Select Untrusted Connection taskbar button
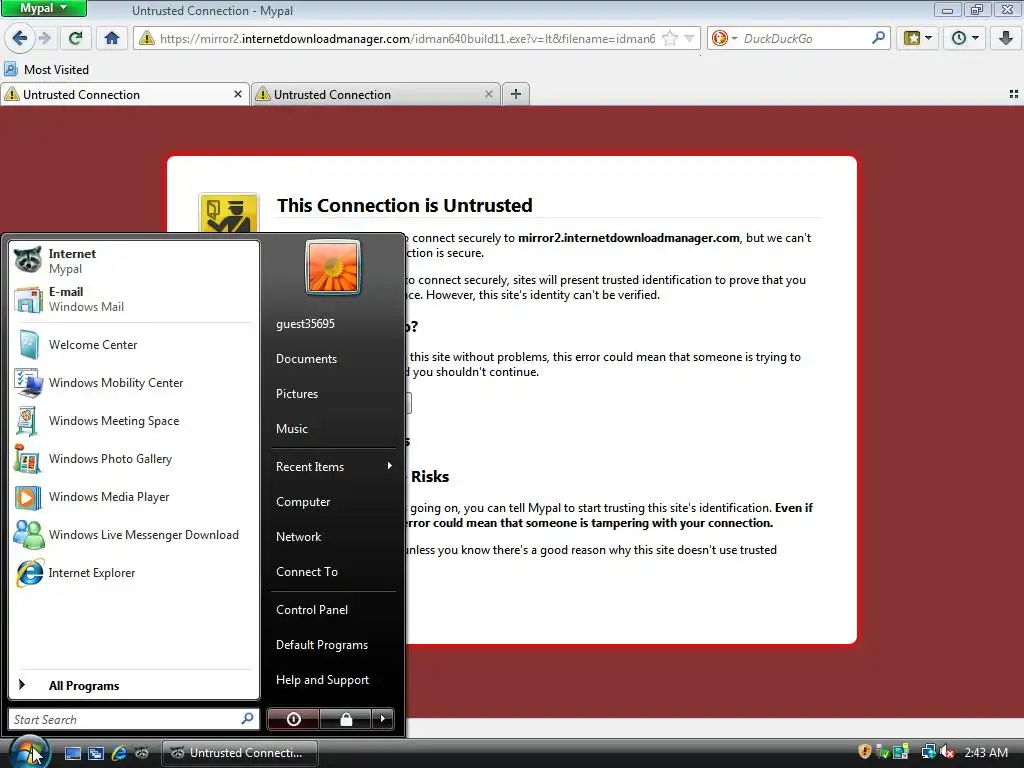The image size is (1024, 768). [240, 753]
